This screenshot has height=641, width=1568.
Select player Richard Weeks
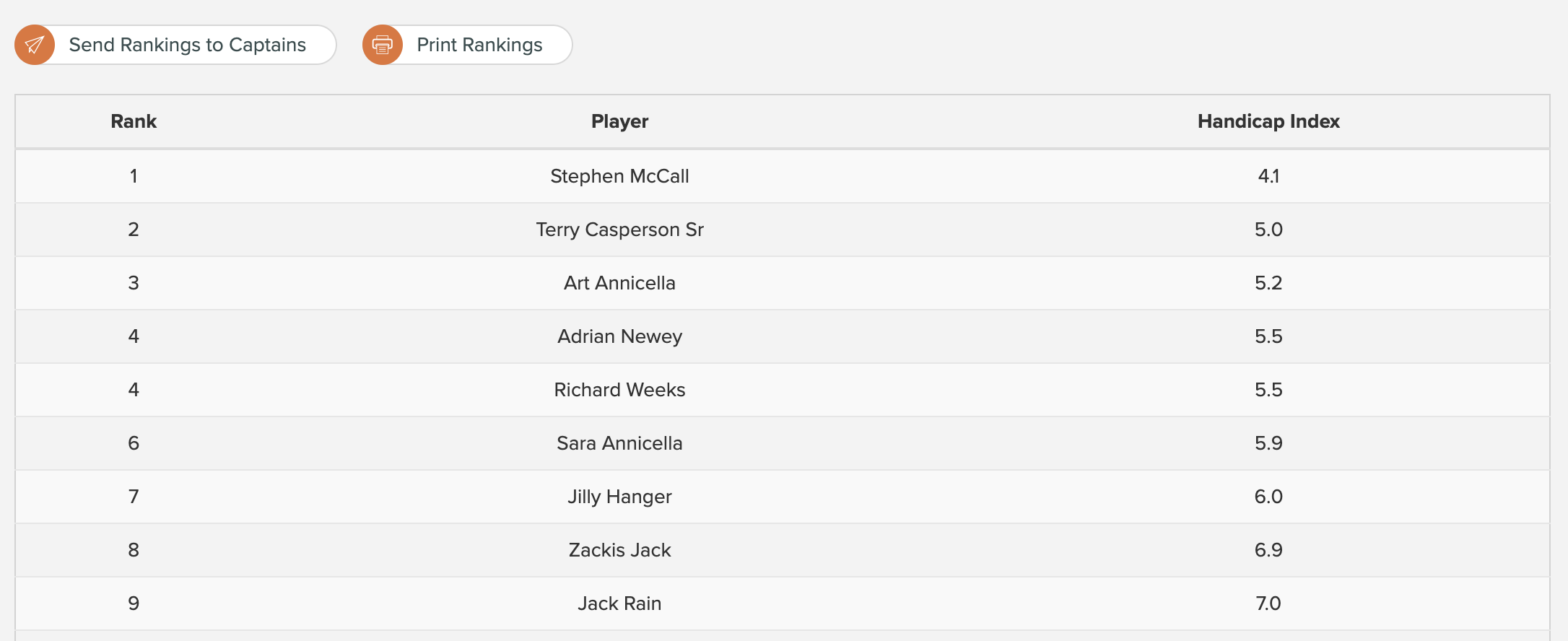(x=619, y=390)
